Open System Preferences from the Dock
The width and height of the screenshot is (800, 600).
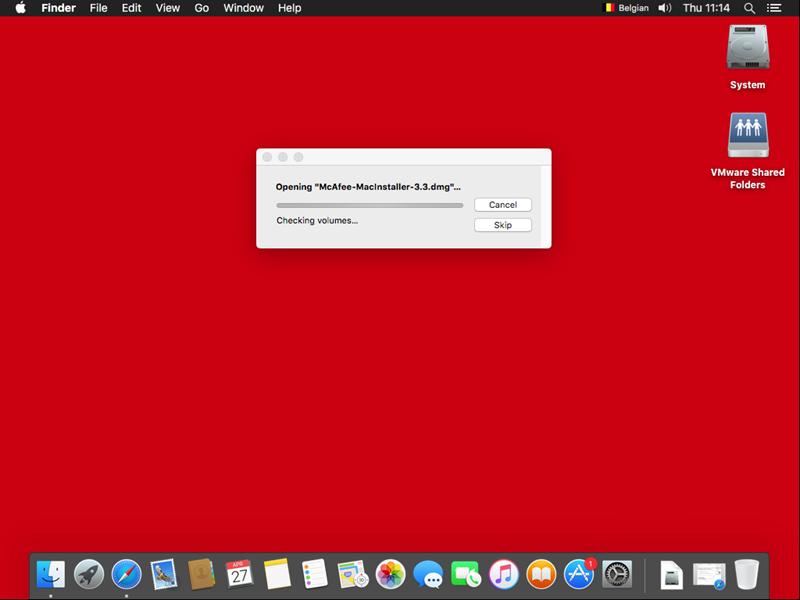click(617, 574)
